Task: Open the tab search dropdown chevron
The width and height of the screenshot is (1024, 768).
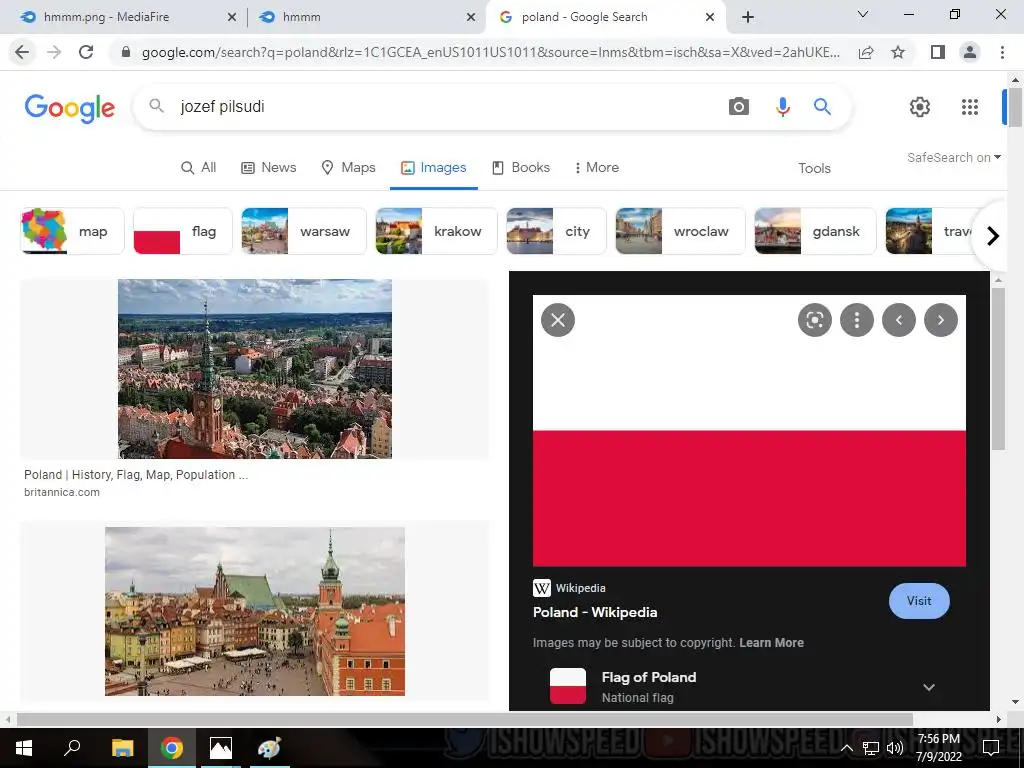Action: click(x=863, y=14)
